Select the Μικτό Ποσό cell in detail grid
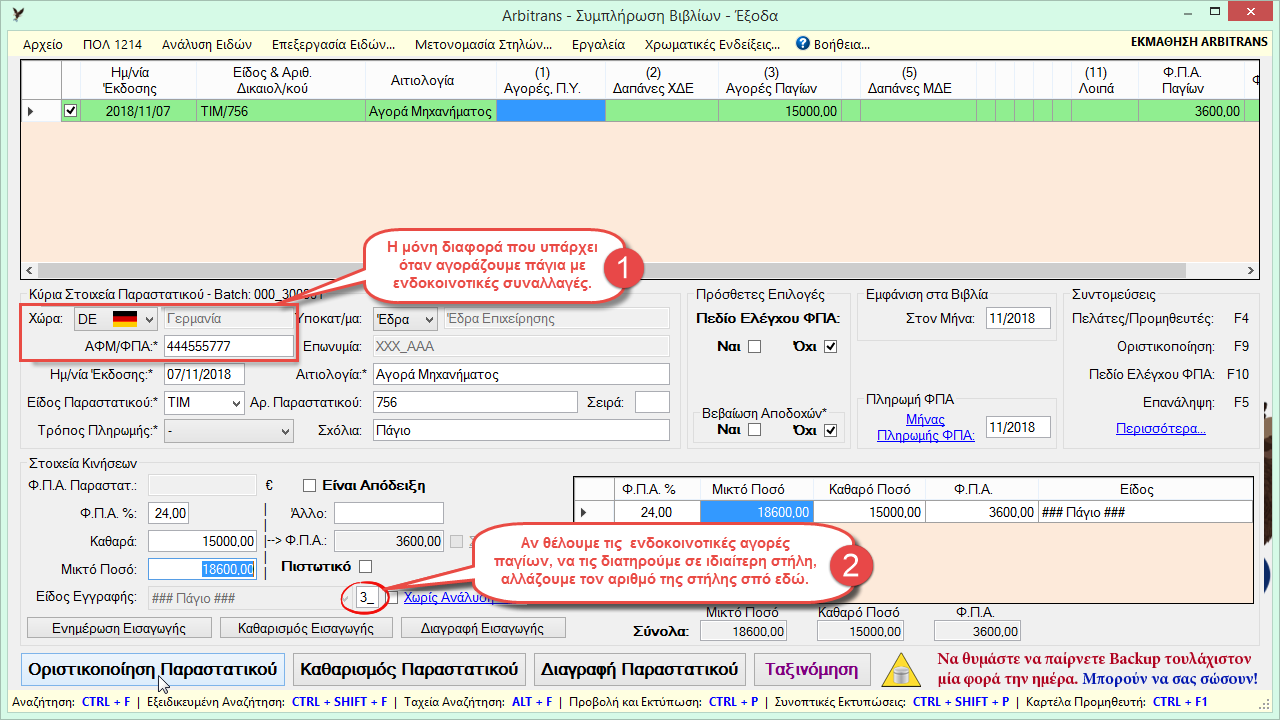Viewport: 1280px width, 720px height. pos(755,512)
